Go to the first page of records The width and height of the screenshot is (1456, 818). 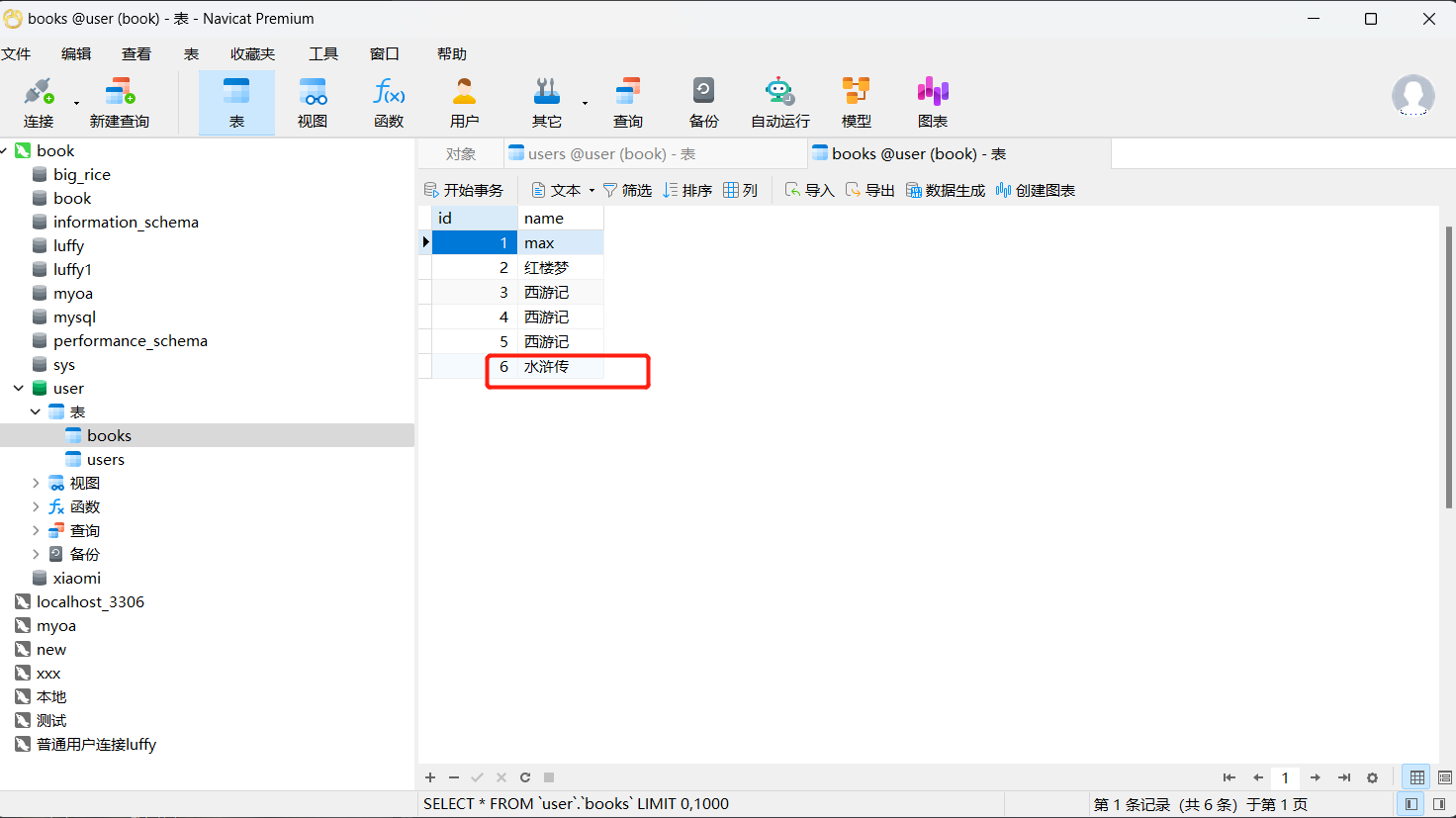click(x=1229, y=777)
